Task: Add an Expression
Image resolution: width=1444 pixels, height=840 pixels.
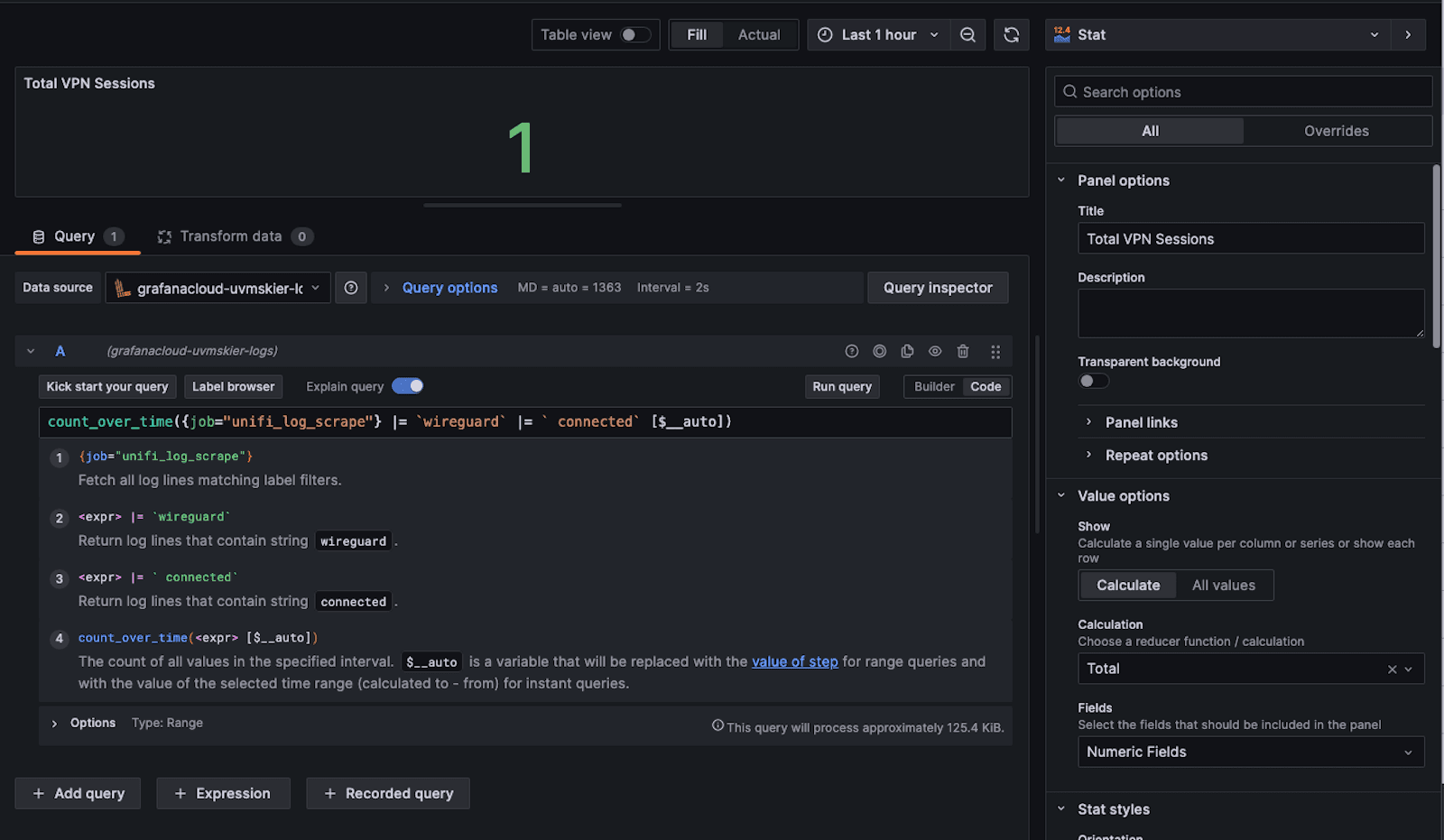Action: point(223,793)
